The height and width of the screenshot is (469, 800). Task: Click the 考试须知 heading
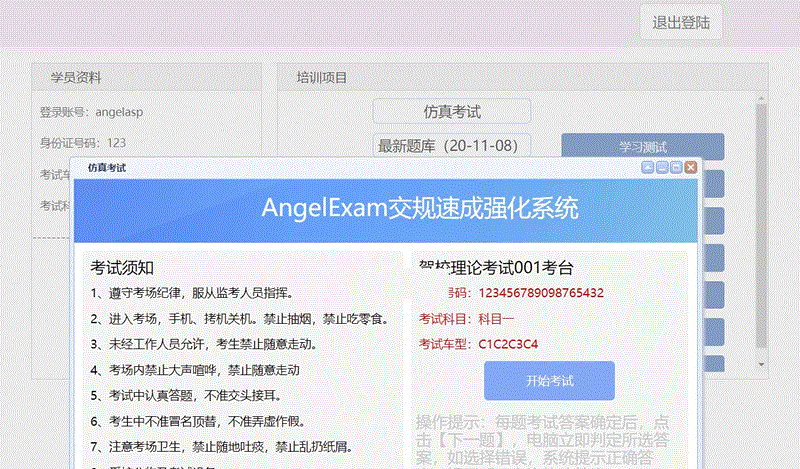122,267
